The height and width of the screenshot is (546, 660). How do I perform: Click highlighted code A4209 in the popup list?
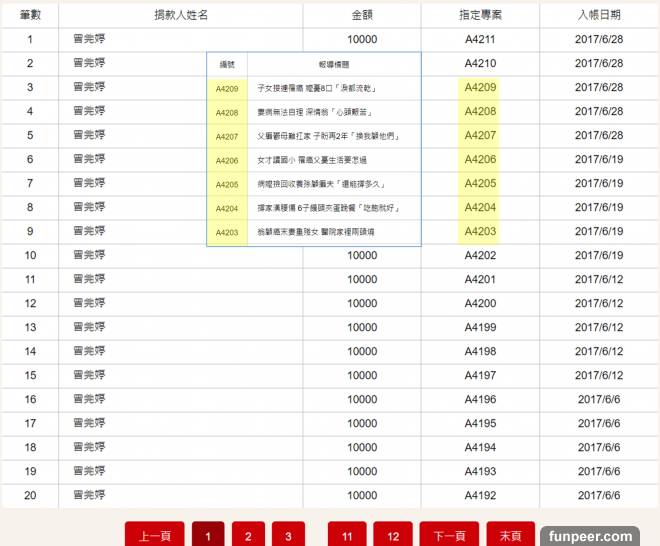click(x=227, y=88)
